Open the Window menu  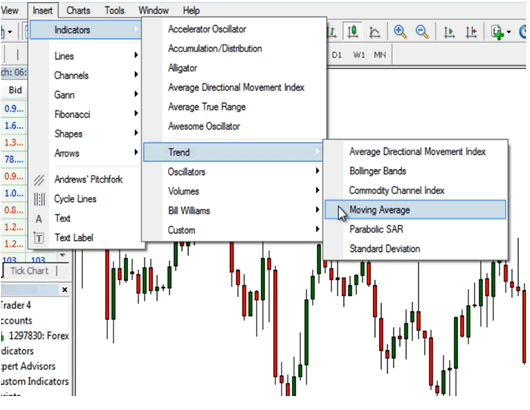click(x=153, y=10)
